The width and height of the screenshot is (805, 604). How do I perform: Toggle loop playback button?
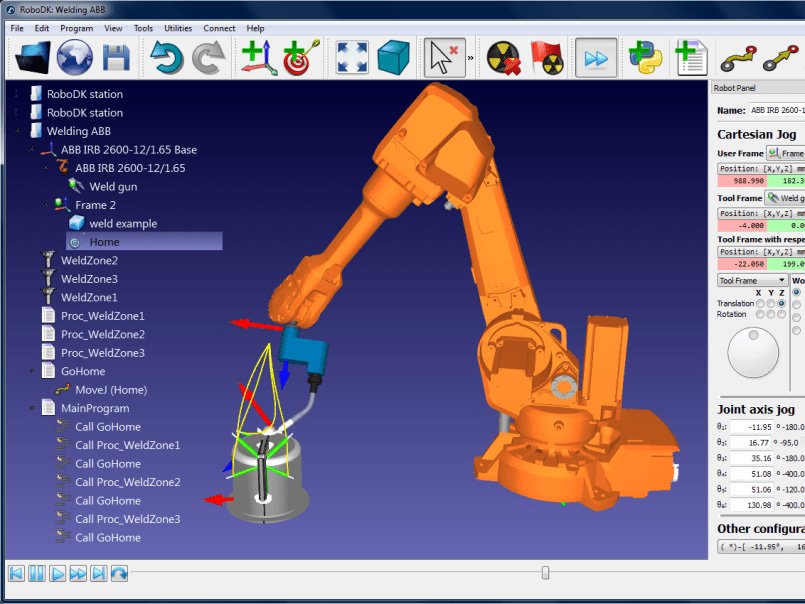tap(119, 573)
